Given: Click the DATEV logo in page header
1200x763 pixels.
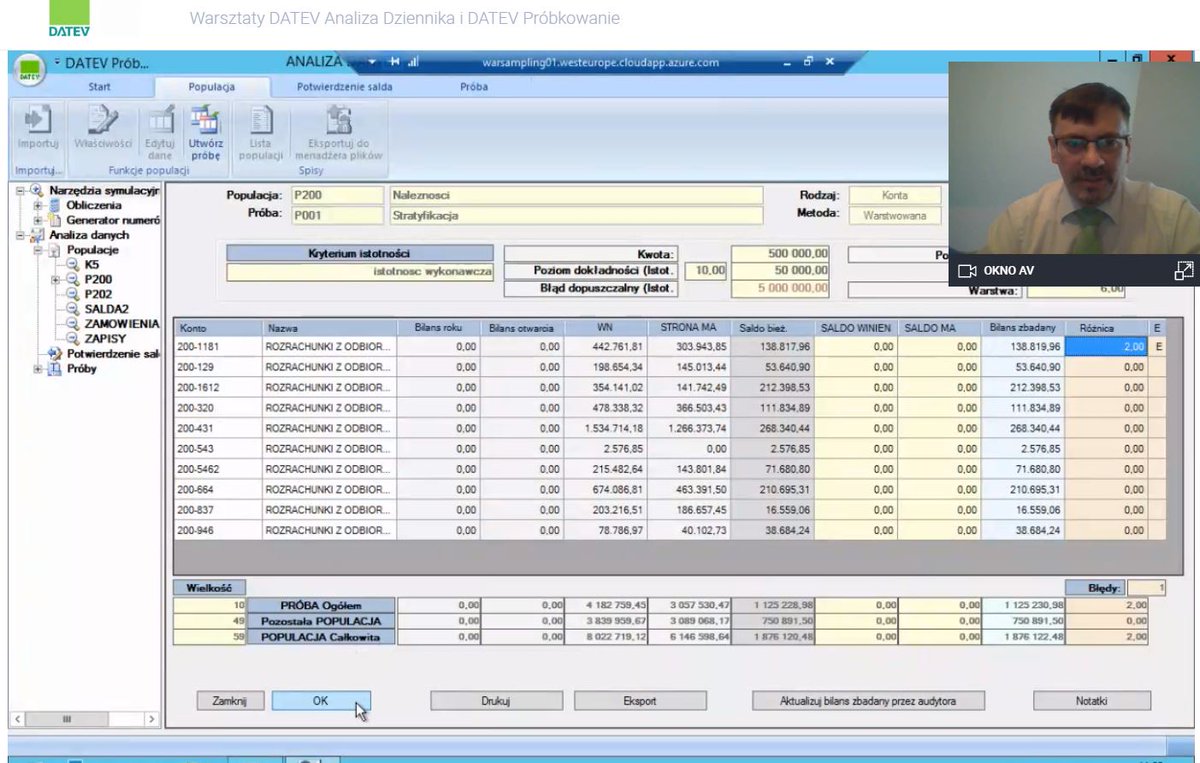Looking at the screenshot, I should 69,16.
